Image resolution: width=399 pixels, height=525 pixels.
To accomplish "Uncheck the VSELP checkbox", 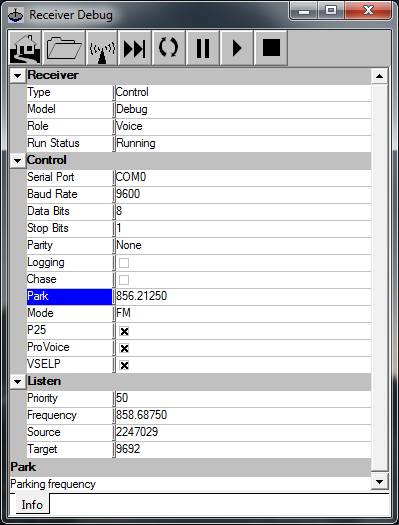I will pos(124,365).
